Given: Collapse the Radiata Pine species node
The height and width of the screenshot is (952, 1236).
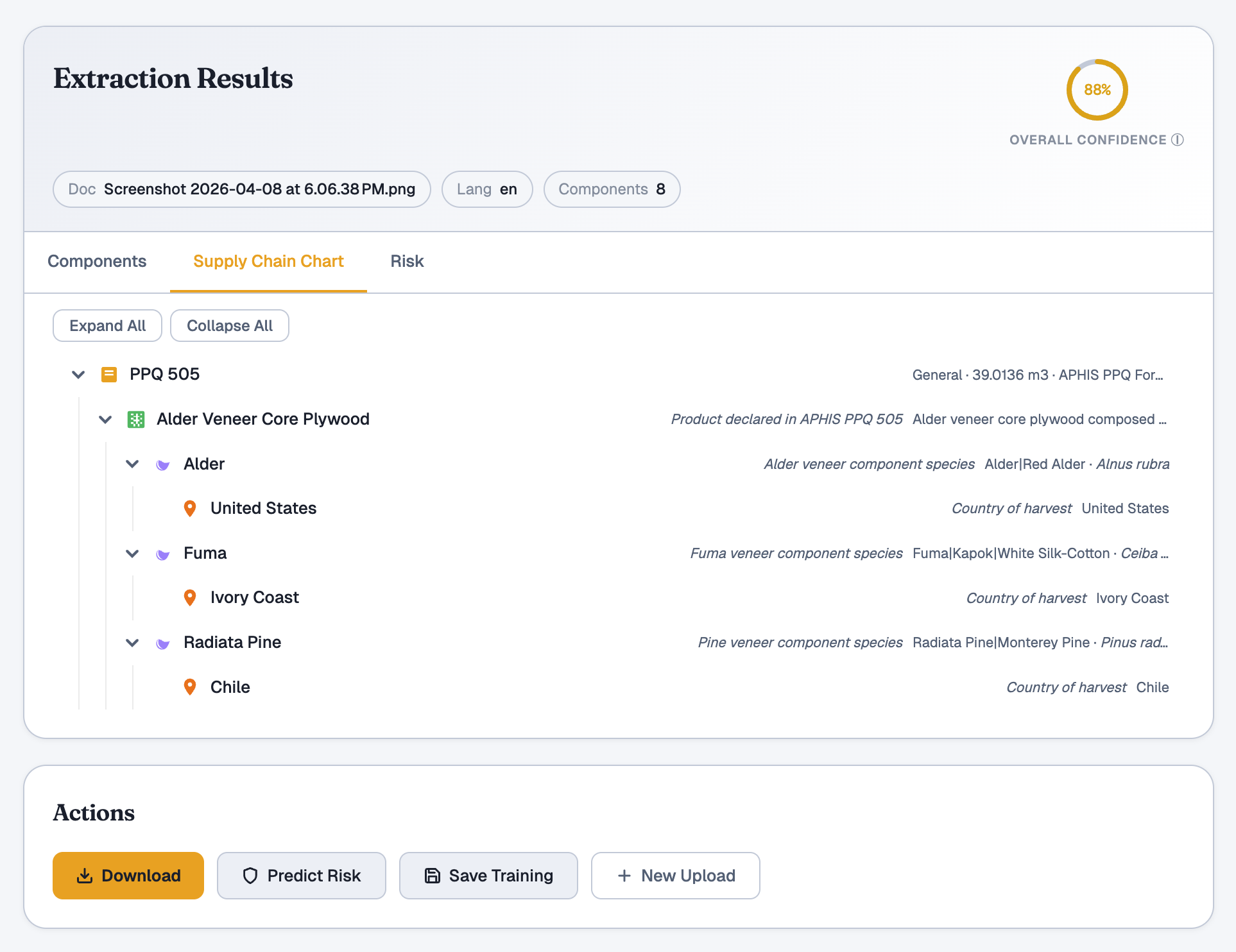Looking at the screenshot, I should (132, 642).
